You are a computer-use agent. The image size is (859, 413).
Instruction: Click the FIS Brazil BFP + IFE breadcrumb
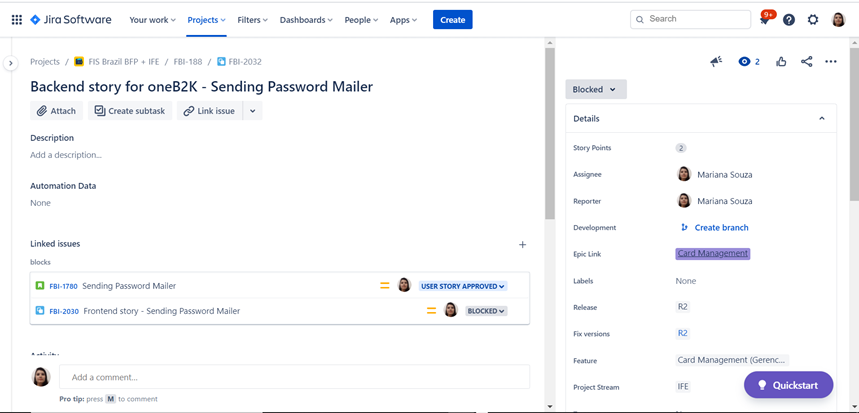124,62
